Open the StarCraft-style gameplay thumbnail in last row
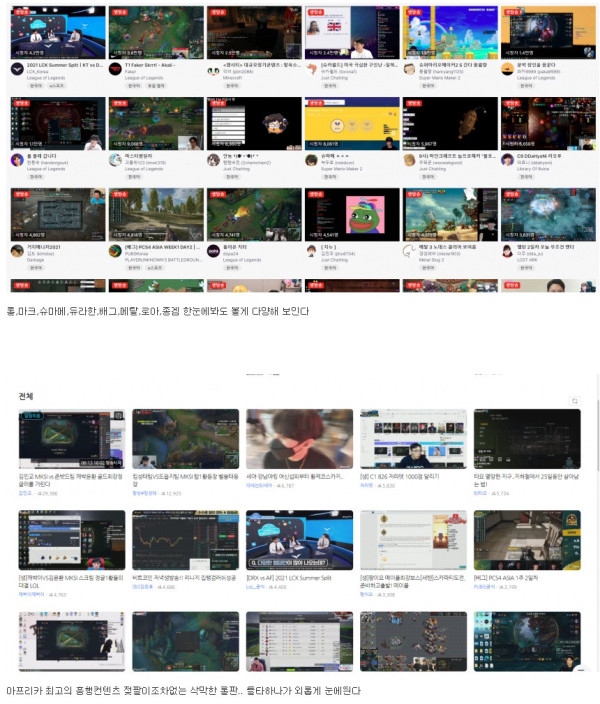This screenshot has width=600, height=704. click(x=413, y=641)
